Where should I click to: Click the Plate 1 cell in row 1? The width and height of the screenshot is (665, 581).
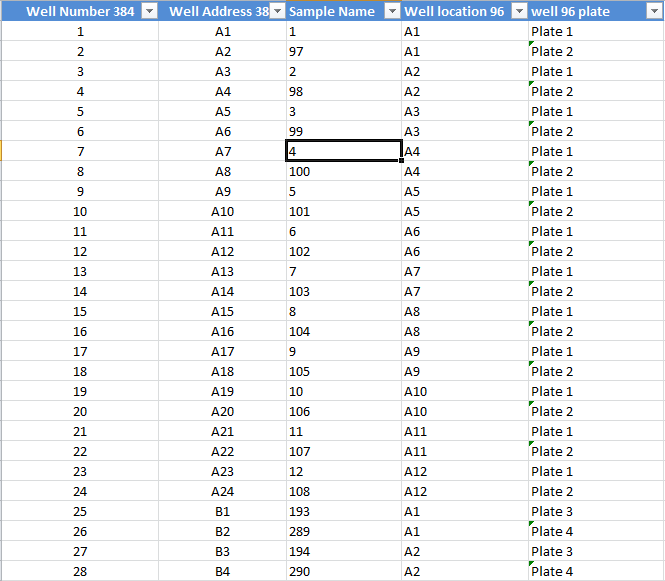[x=596, y=31]
